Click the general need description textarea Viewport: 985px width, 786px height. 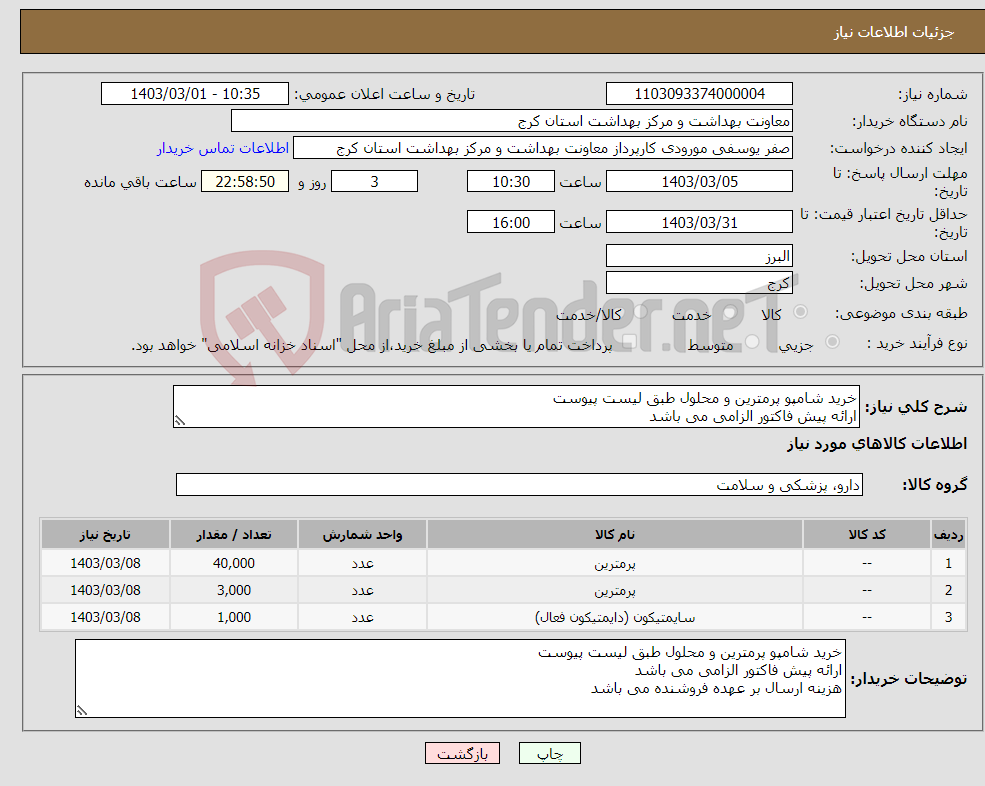[516, 407]
